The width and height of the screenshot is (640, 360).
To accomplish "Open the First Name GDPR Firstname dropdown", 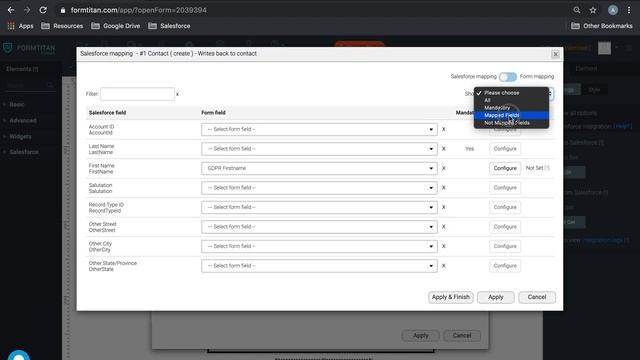I will click(319, 168).
